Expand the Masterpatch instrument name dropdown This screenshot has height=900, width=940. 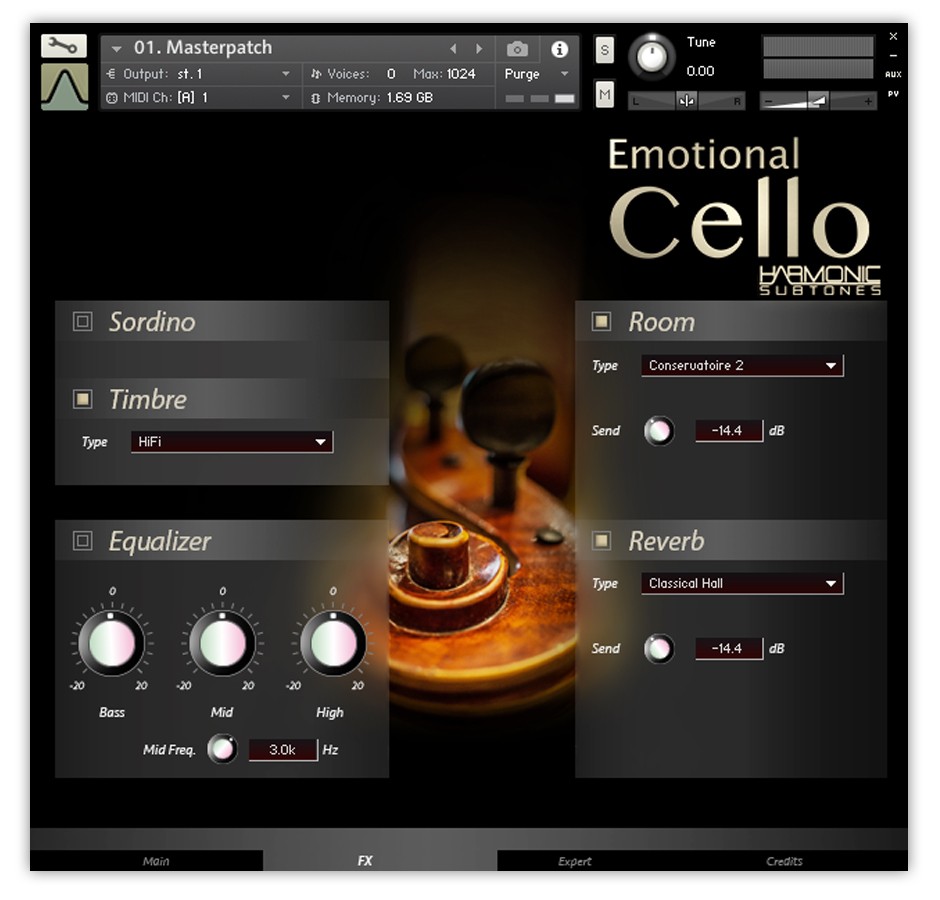coord(116,49)
